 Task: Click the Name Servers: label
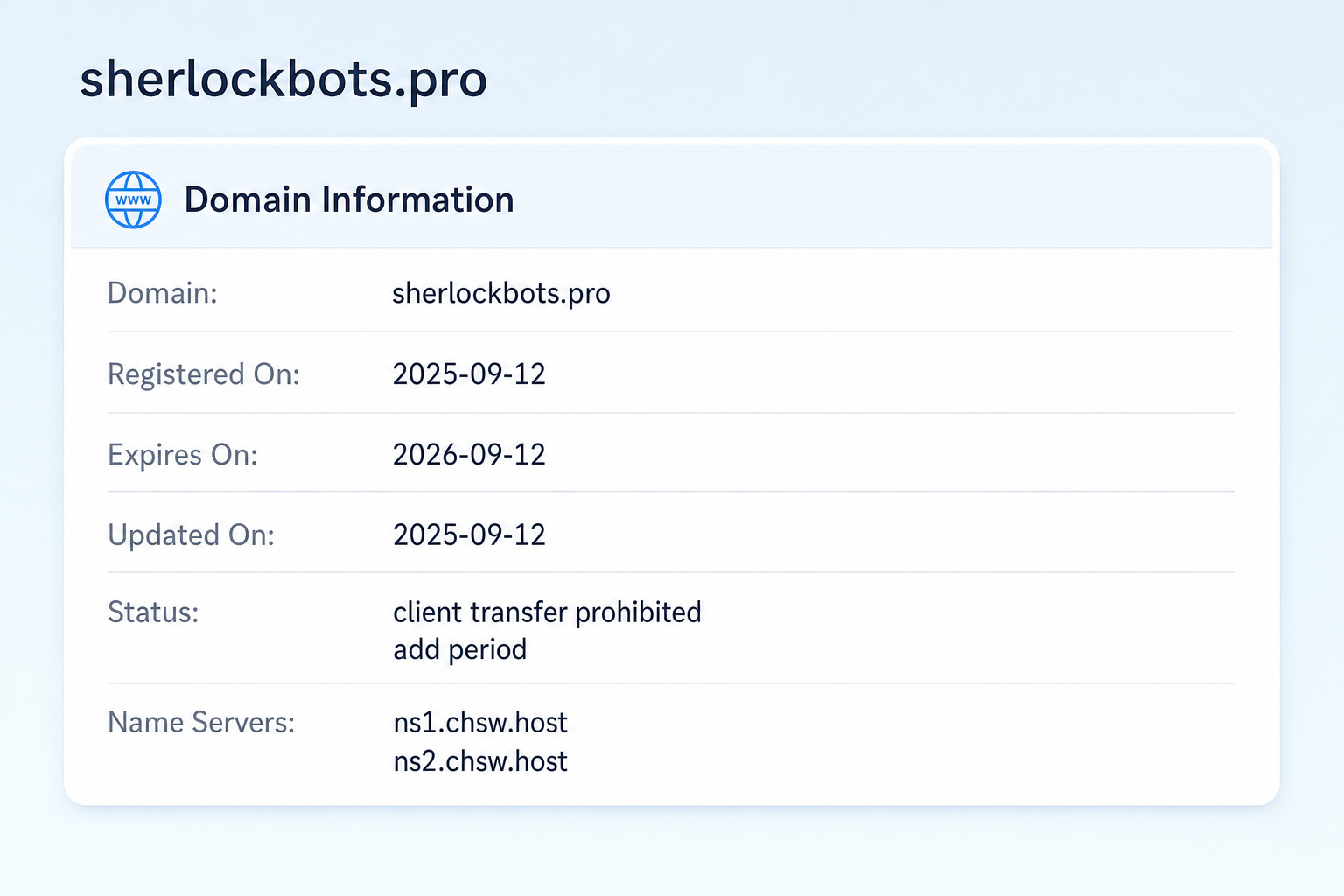coord(201,722)
